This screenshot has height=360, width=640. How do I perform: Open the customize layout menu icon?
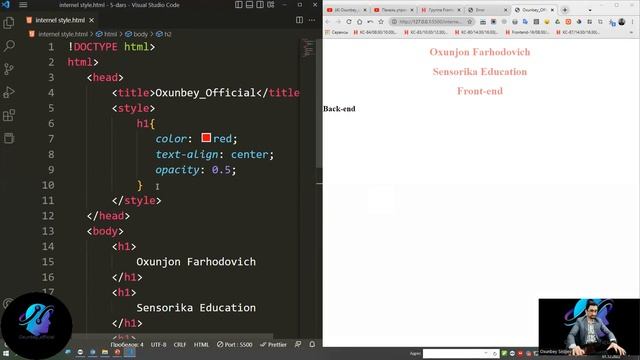271,5
